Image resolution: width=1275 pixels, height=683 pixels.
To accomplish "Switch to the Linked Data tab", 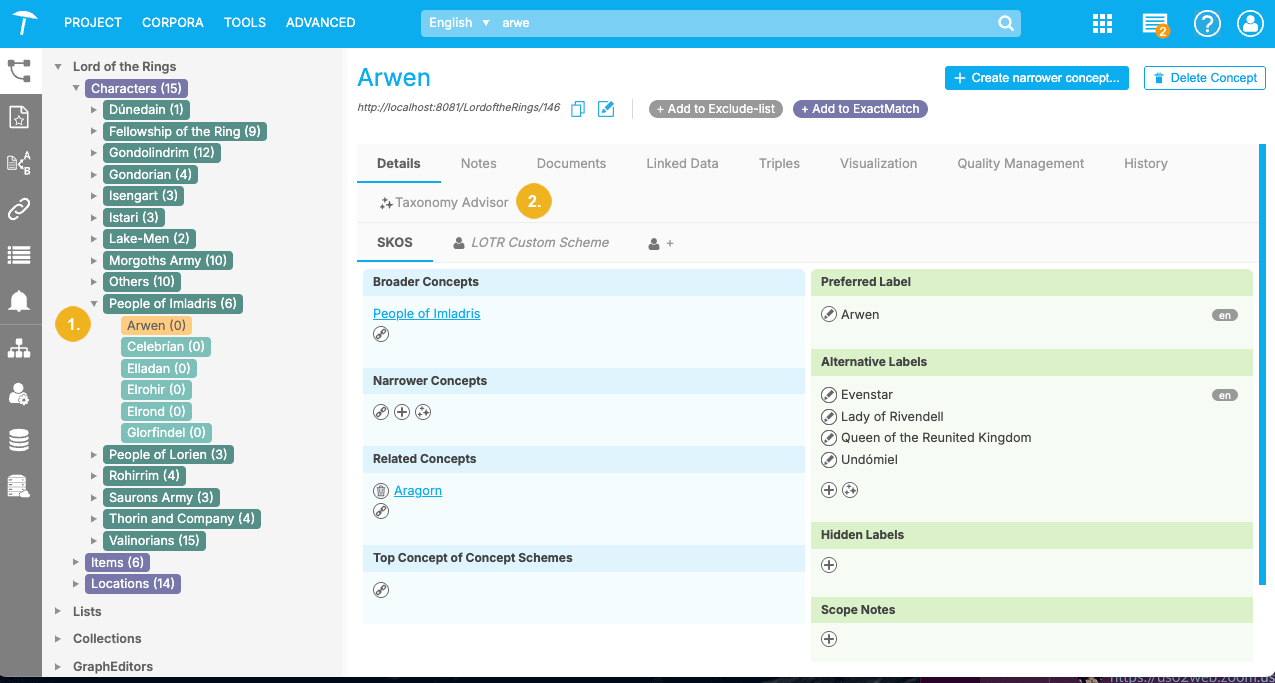I will pyautogui.click(x=682, y=163).
